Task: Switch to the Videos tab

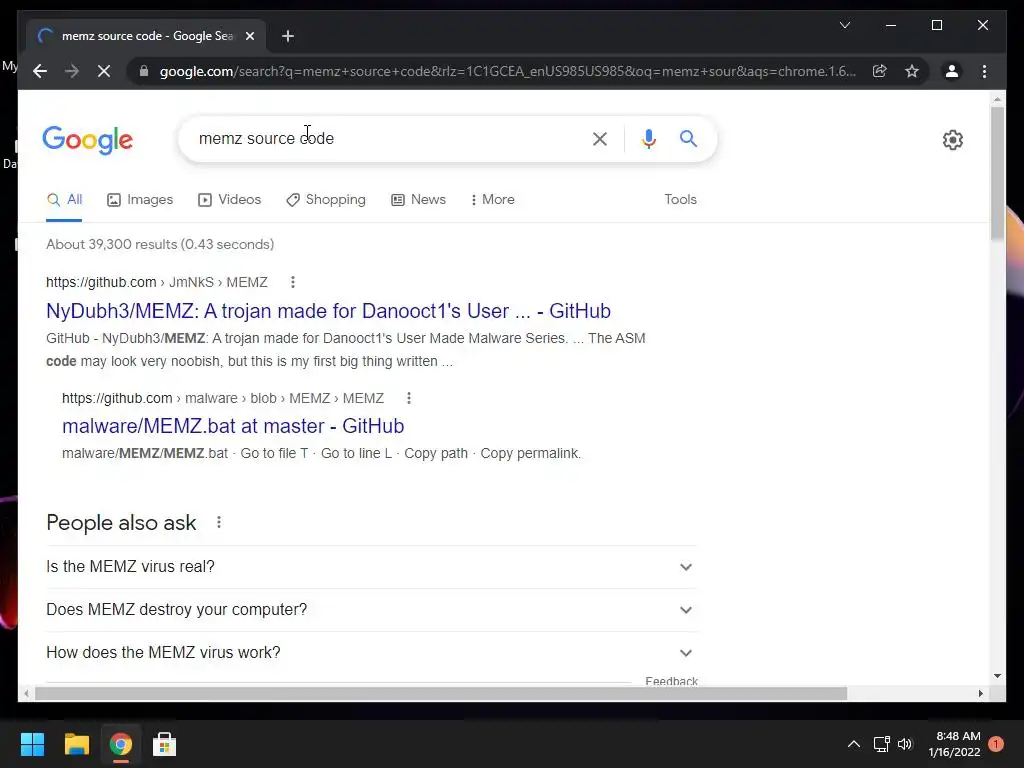Action: (x=229, y=200)
